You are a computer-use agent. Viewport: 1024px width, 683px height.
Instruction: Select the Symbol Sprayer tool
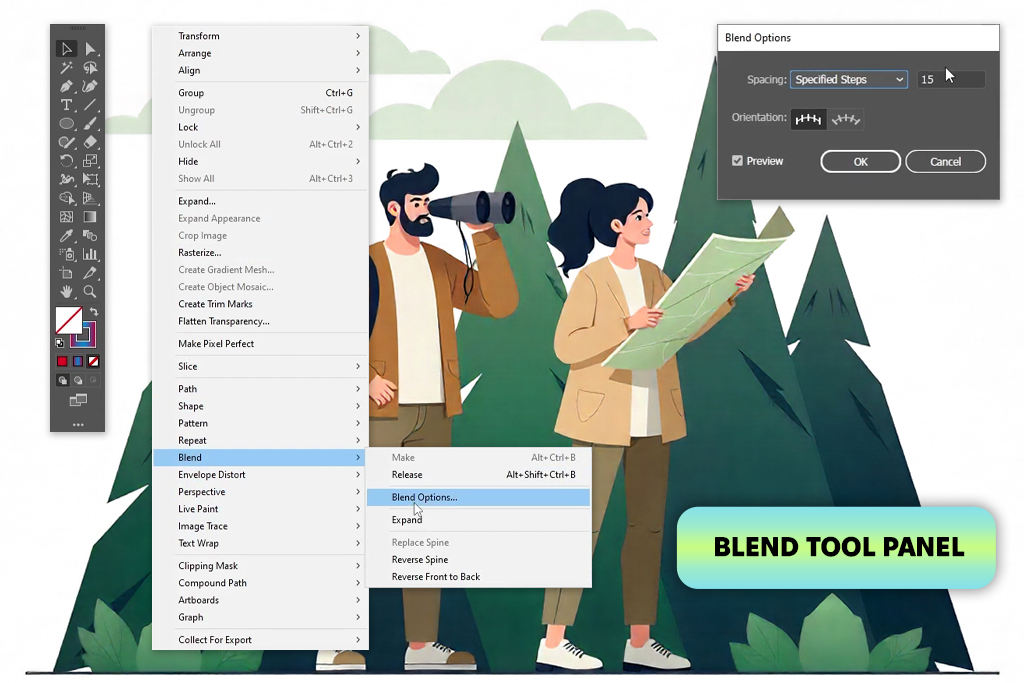66,254
